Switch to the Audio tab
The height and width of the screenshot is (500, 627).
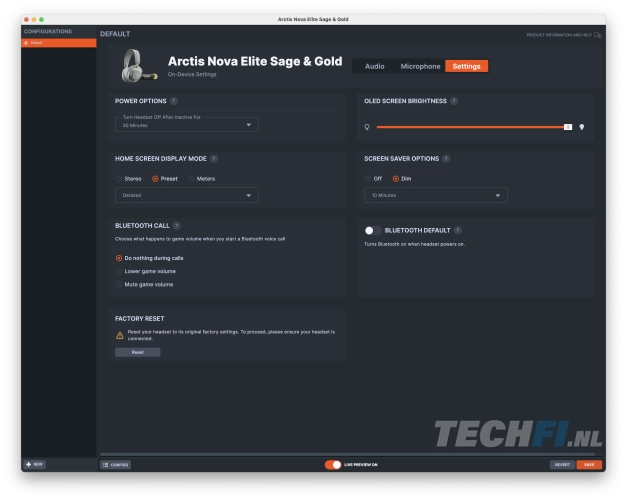point(375,66)
